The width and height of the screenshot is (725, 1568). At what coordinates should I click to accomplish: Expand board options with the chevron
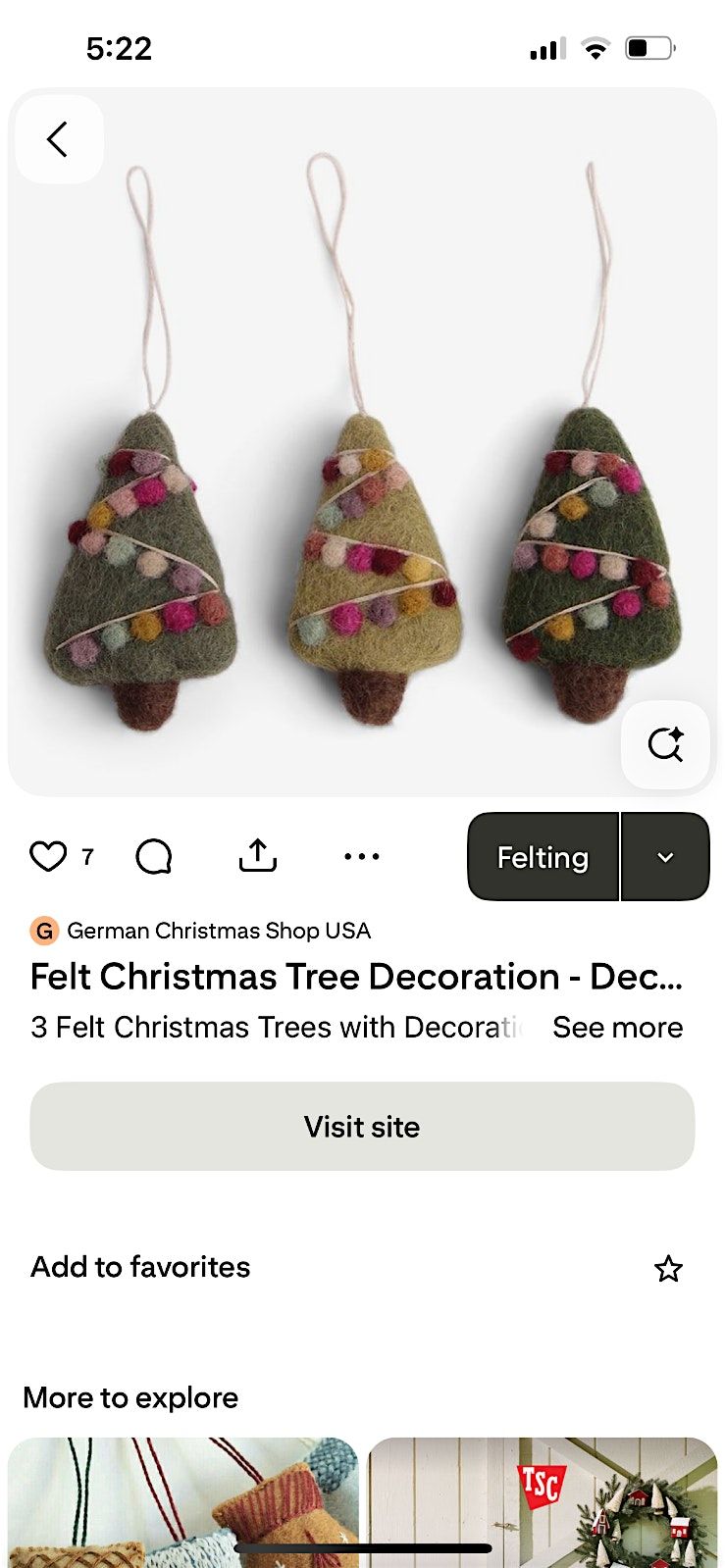[x=666, y=856]
